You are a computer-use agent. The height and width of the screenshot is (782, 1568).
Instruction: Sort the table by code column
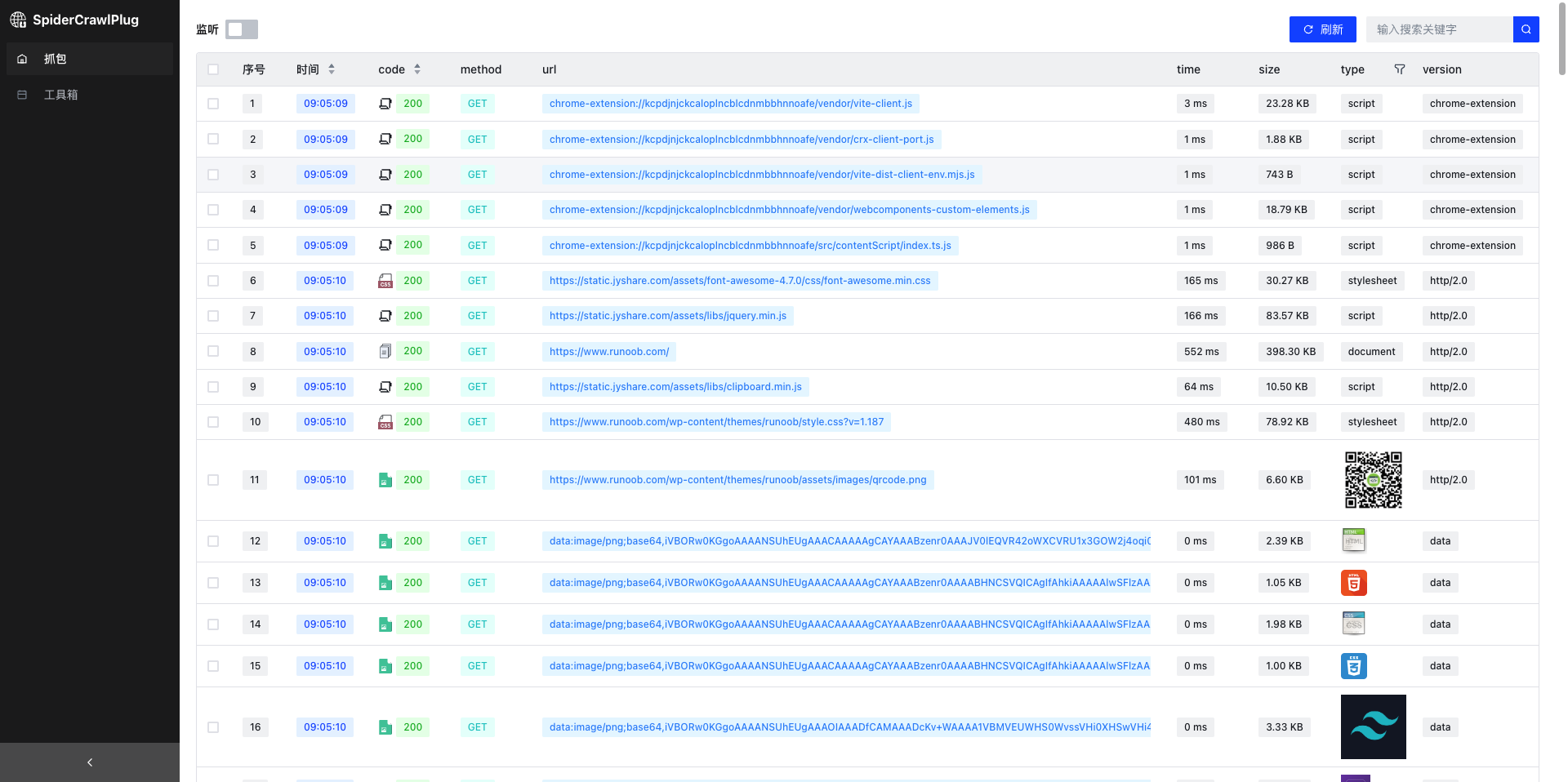[417, 69]
